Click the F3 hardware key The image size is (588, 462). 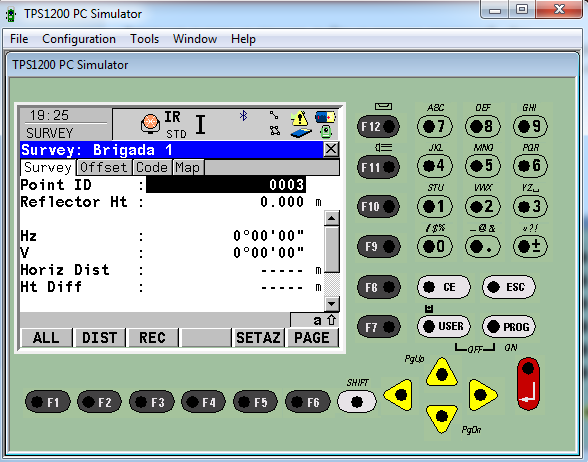point(152,402)
